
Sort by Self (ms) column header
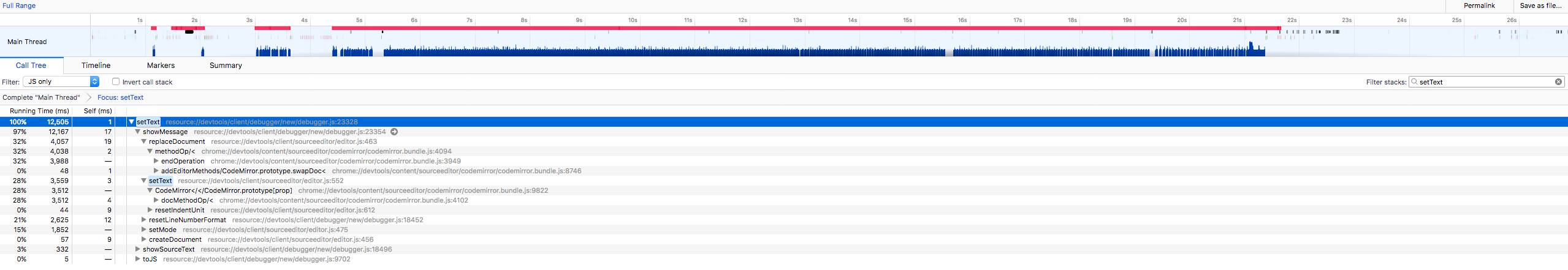(x=98, y=111)
